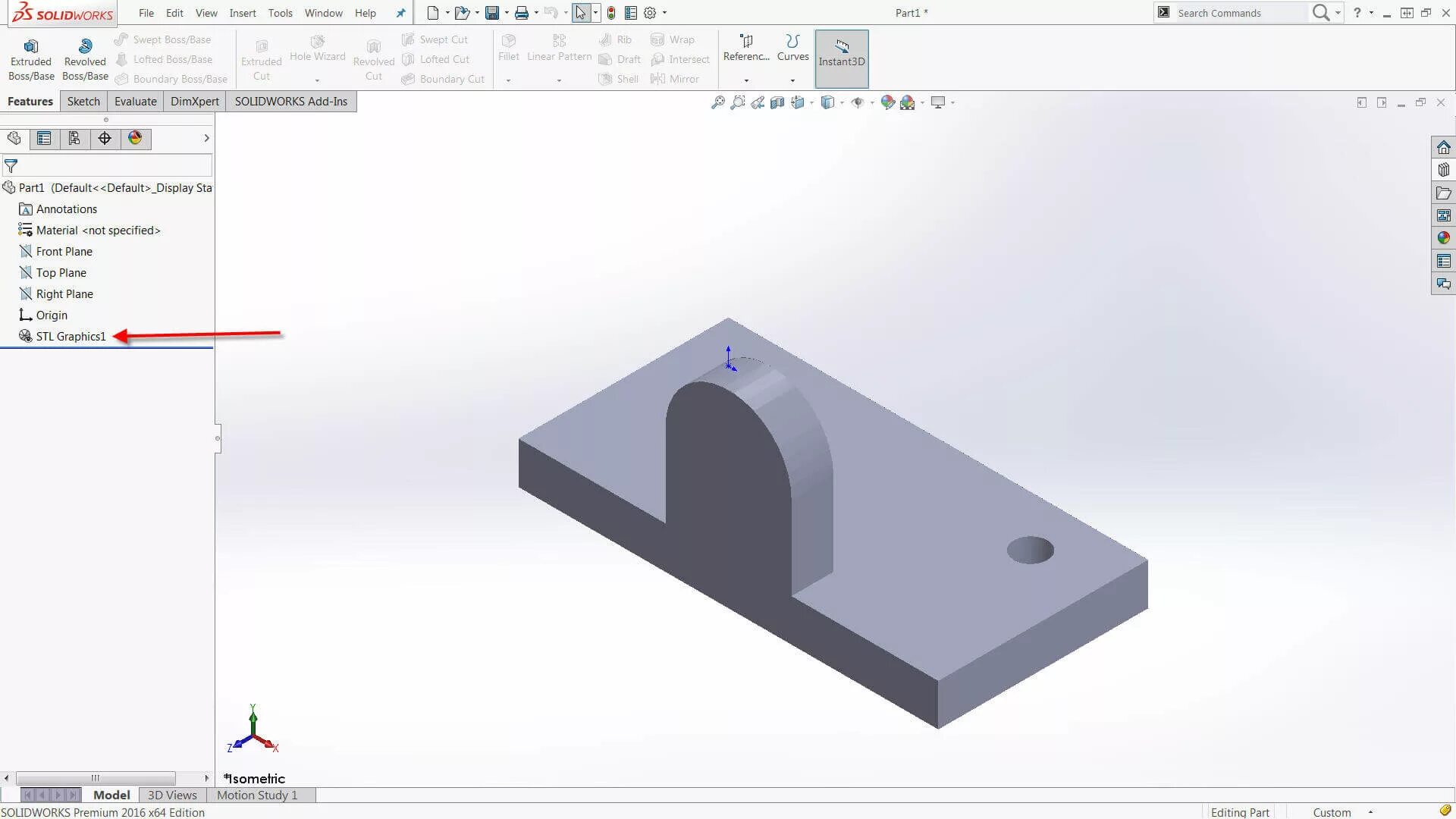Click the Revolved Boss/Base tool
1456x819 pixels.
[85, 59]
